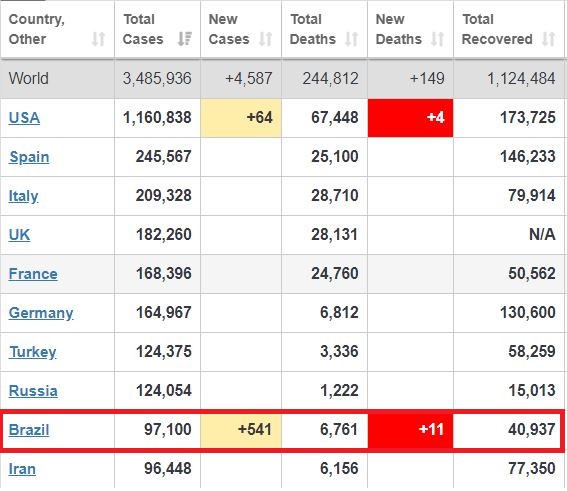Select Brazil total cases 97,100
The height and width of the screenshot is (491, 567).
[168, 430]
